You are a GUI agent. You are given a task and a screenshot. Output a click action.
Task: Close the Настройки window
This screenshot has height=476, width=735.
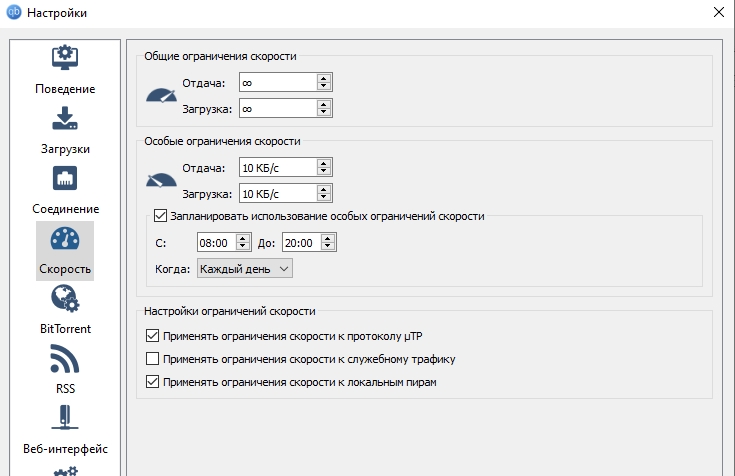tap(719, 12)
